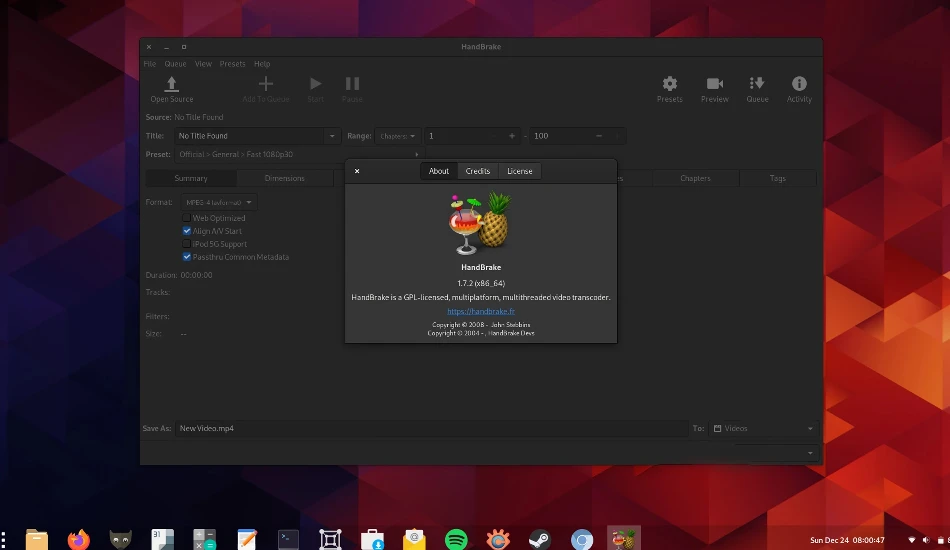The height and width of the screenshot is (550, 950).
Task: Open the Activity info icon
Action: click(799, 84)
